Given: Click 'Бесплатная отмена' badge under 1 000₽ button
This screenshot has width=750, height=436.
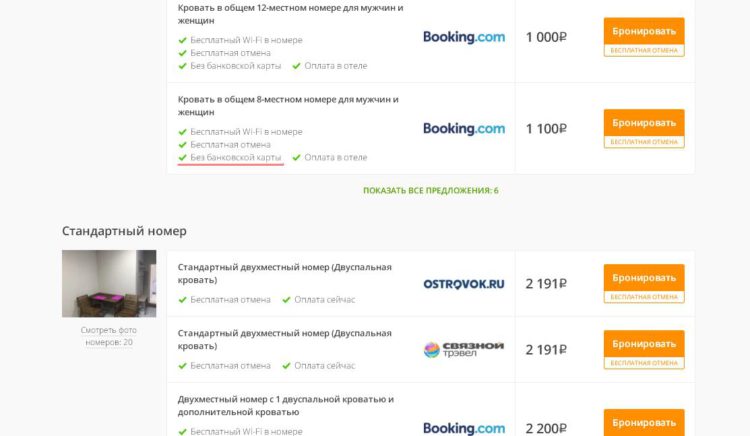Looking at the screenshot, I should click(644, 50).
